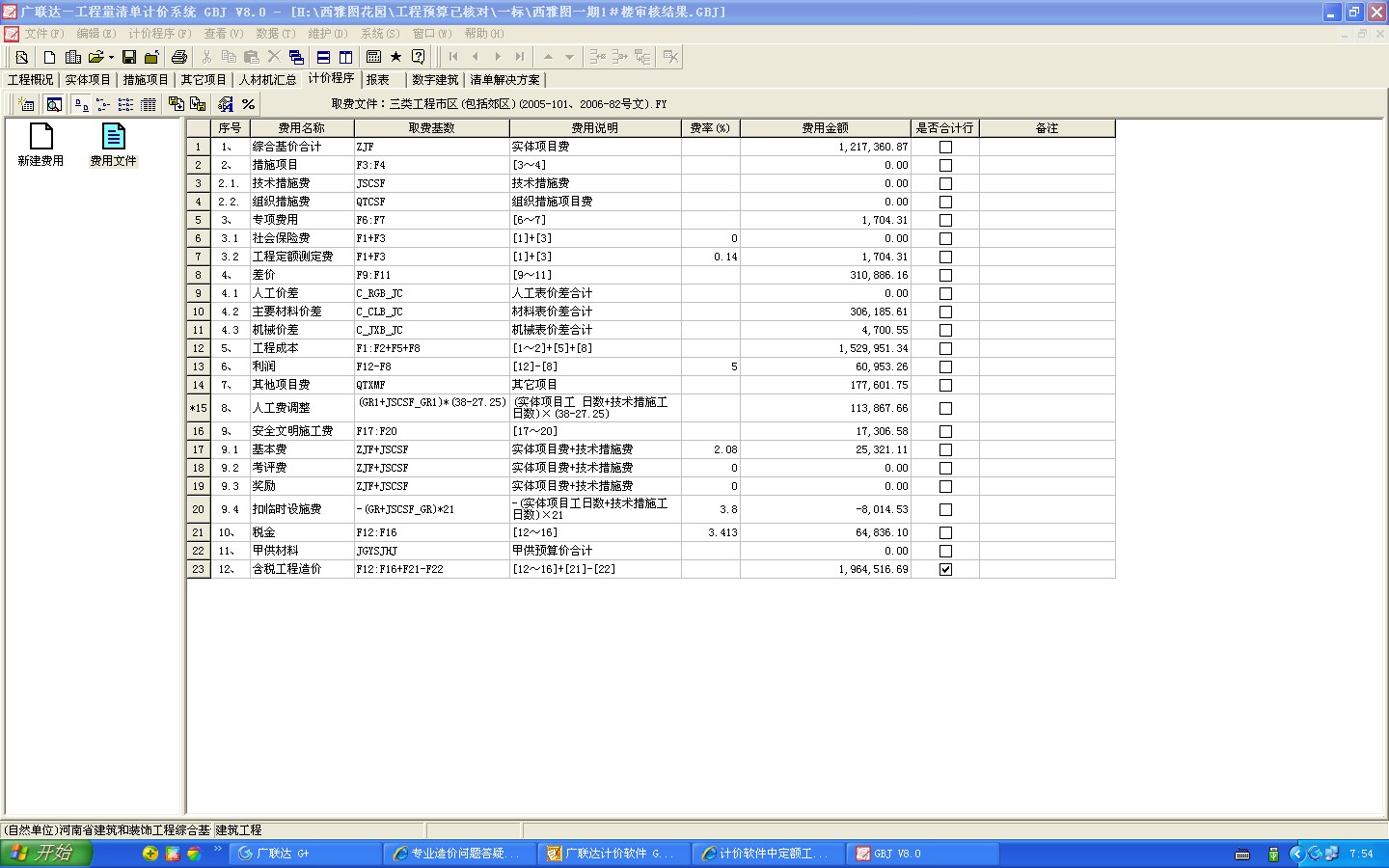1389x868 pixels.
Task: Click the import fee file icon
Action: [x=198, y=104]
